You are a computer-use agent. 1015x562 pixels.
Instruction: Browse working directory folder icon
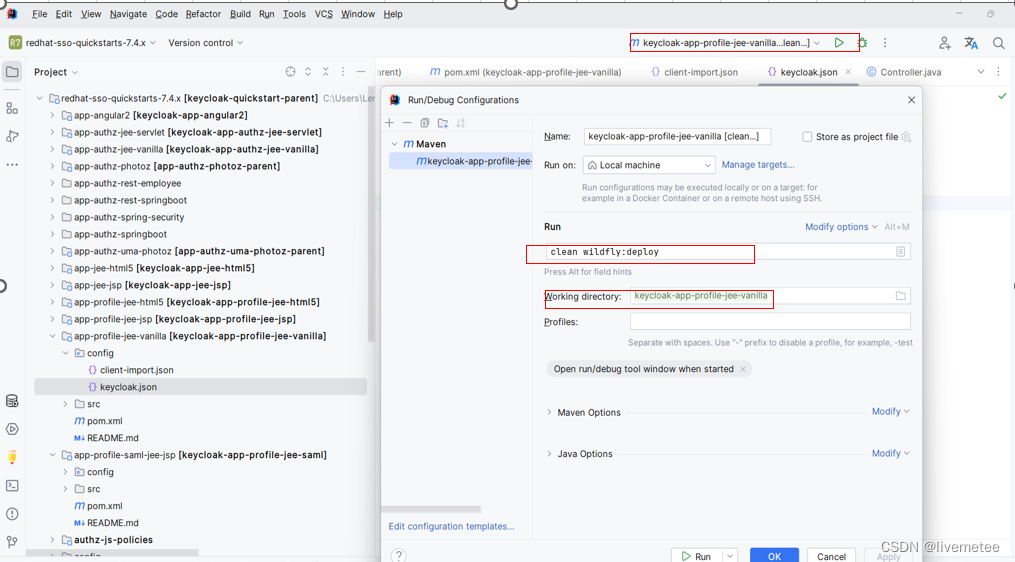[x=900, y=296]
